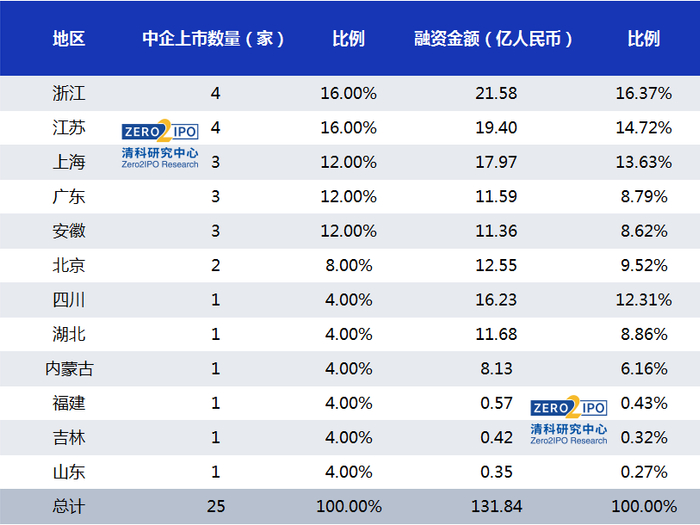
Task: Select the 浙江 region cell
Action: (69, 94)
